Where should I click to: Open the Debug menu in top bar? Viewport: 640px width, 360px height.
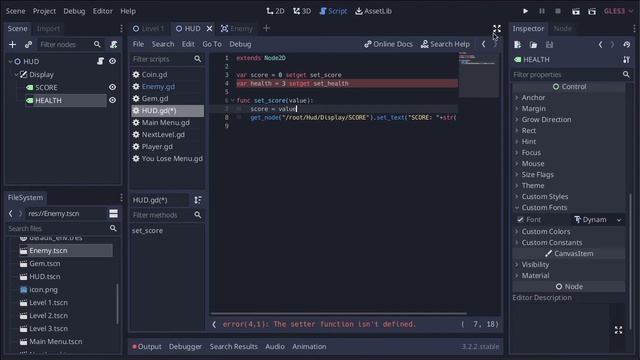pos(74,11)
